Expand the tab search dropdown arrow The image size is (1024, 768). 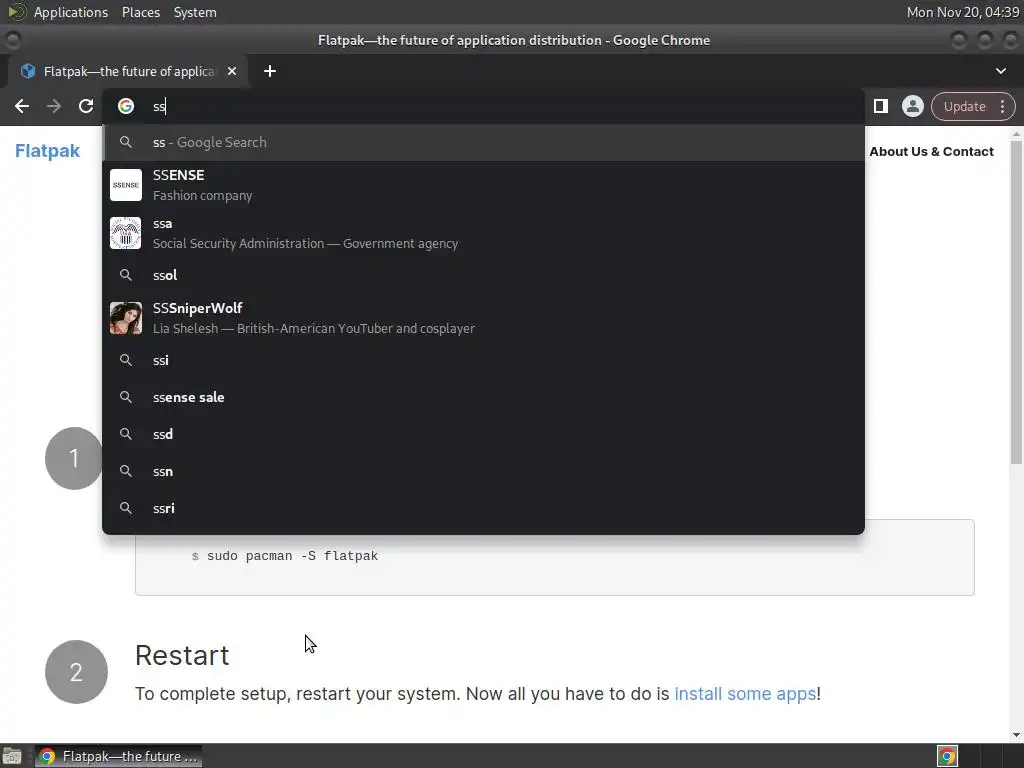[1001, 71]
